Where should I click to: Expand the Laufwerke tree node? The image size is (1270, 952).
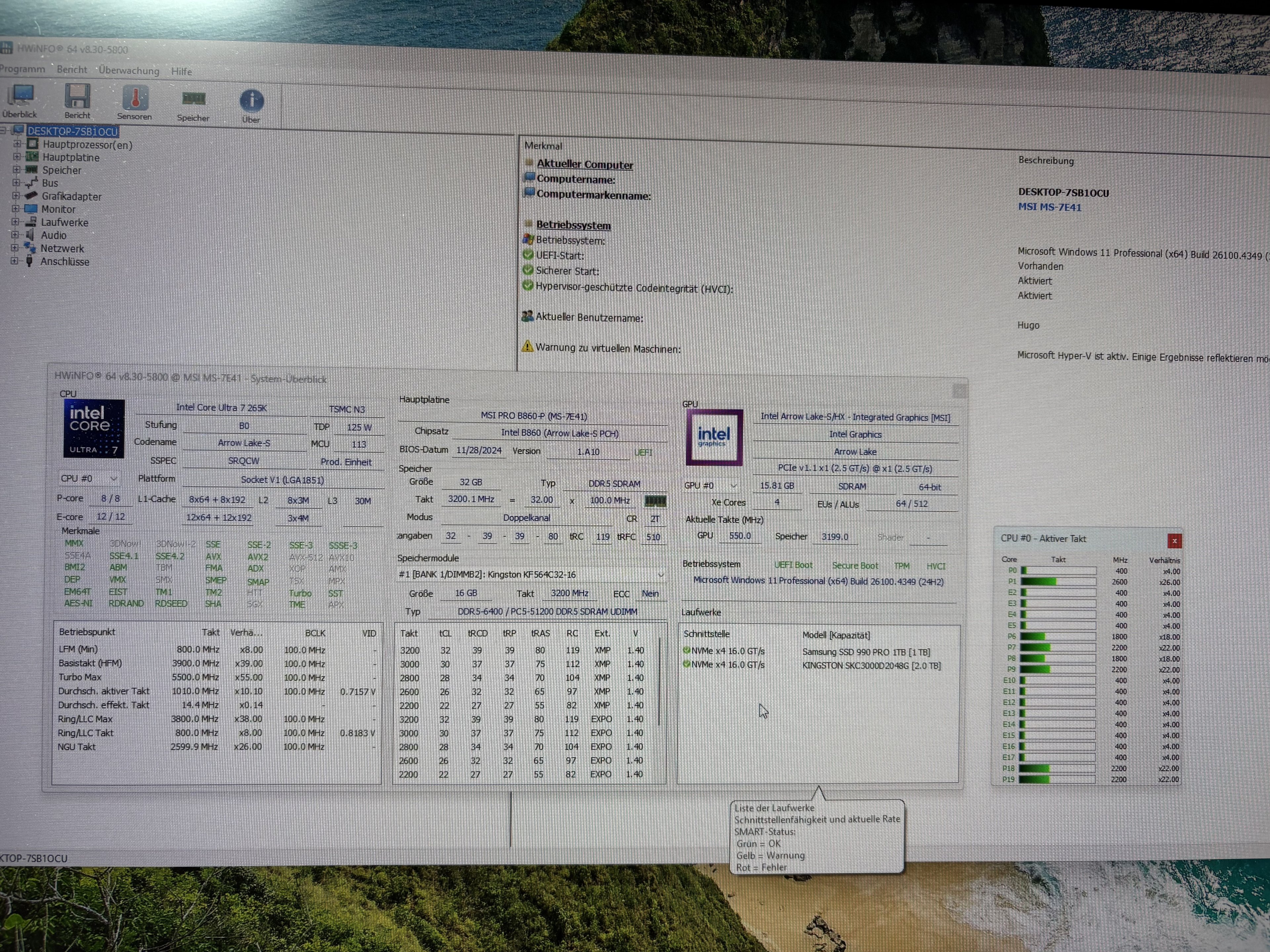tap(16, 222)
